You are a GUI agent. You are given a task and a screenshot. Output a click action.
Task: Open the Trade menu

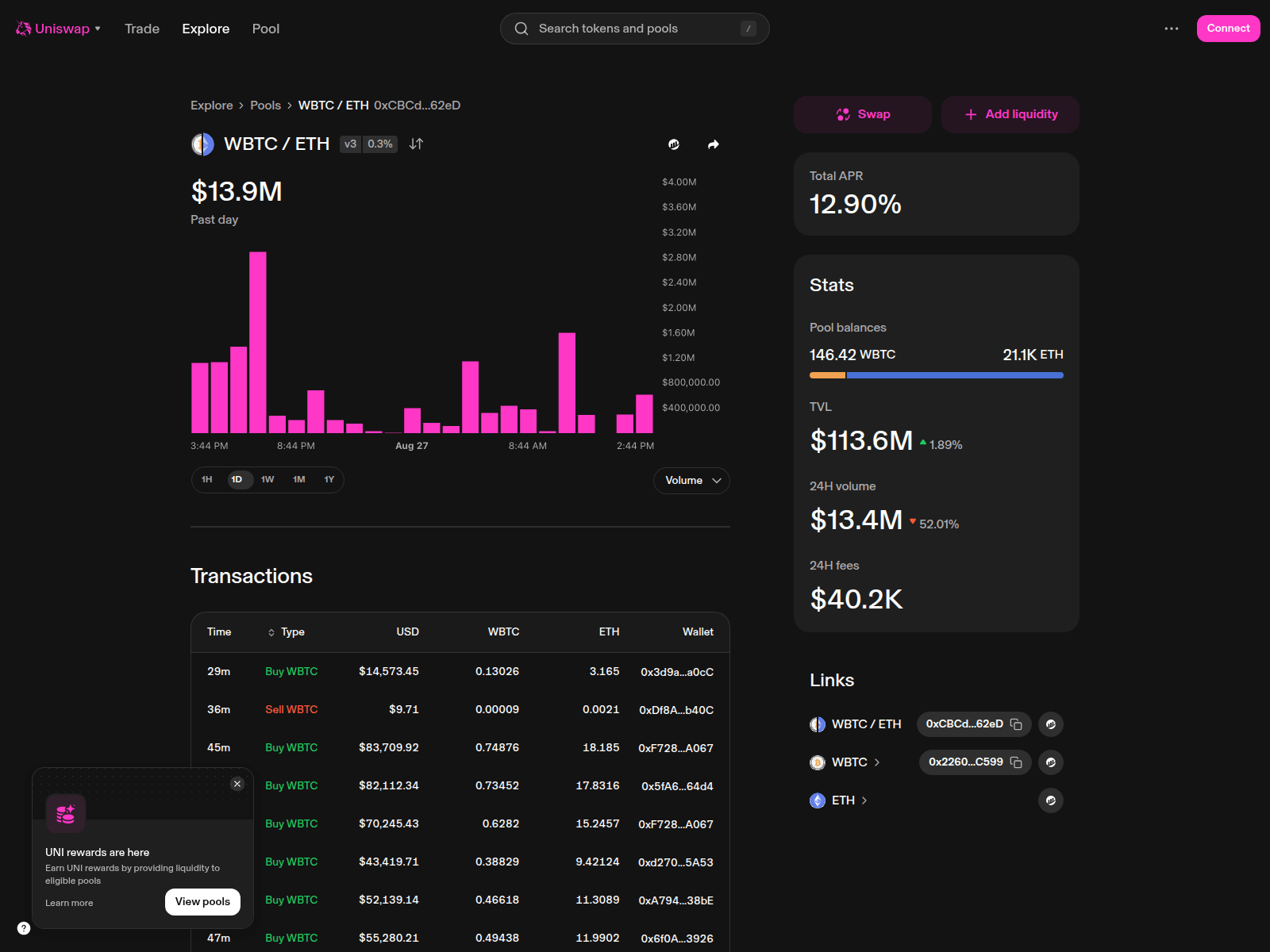click(x=142, y=29)
